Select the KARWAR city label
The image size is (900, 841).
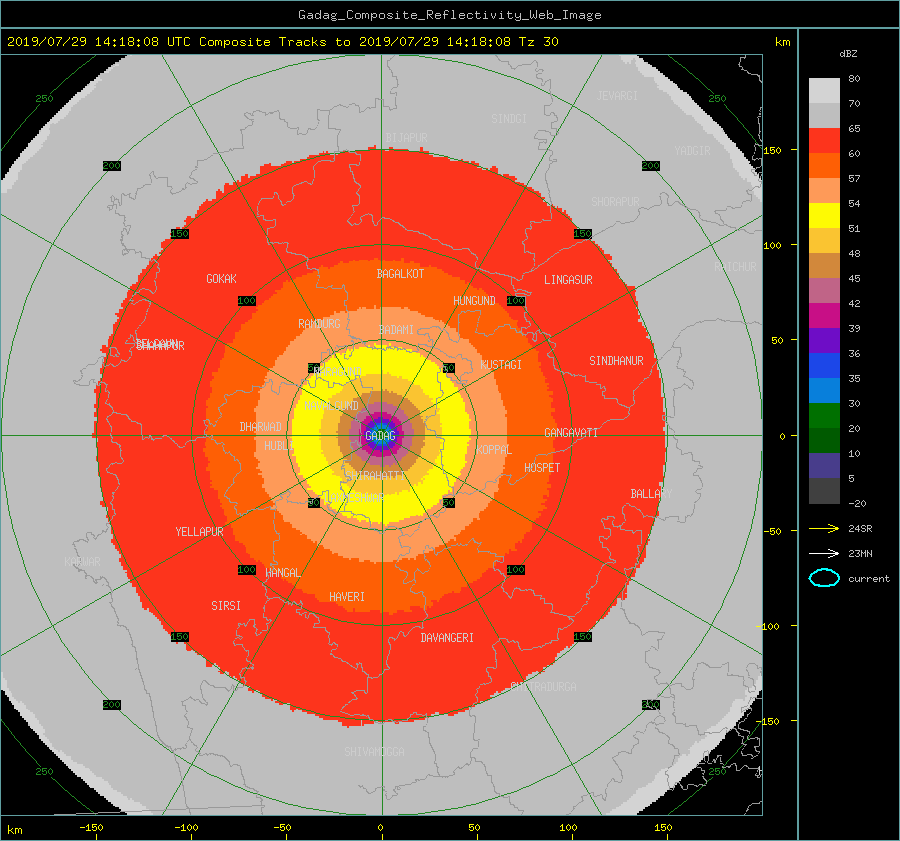[82, 561]
